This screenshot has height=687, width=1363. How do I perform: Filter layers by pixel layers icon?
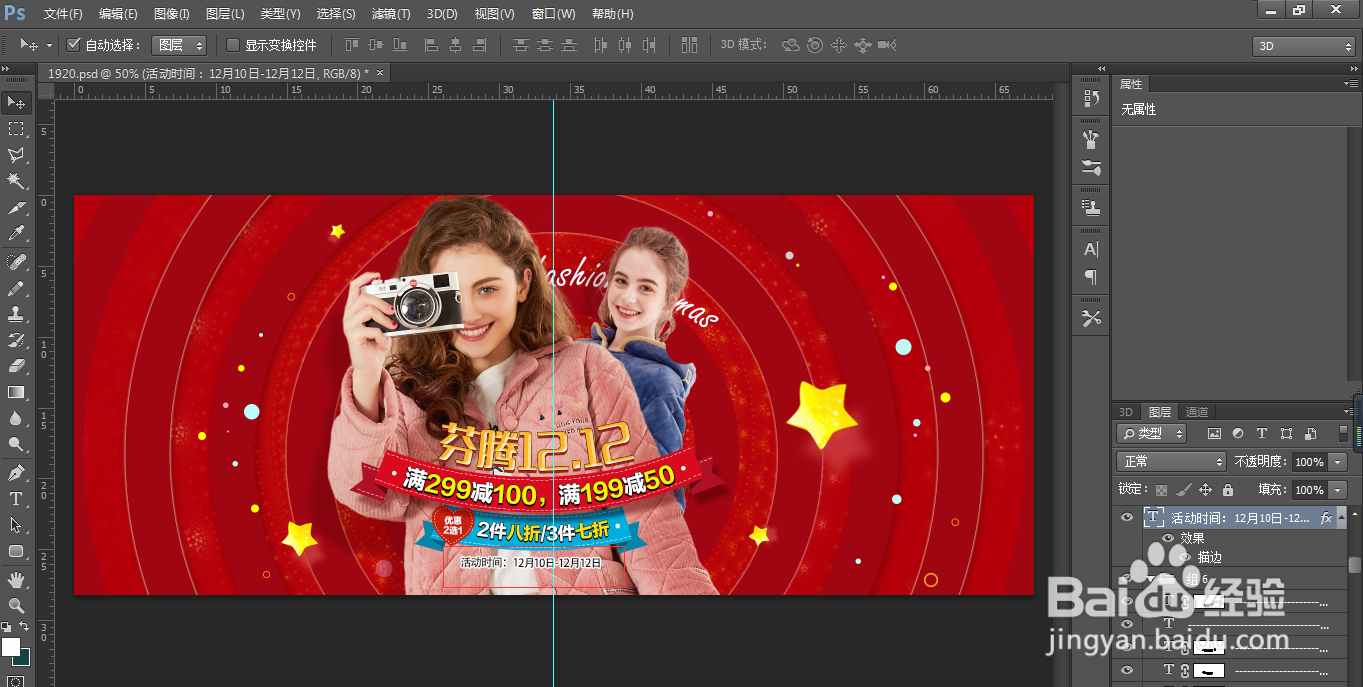click(x=1214, y=434)
